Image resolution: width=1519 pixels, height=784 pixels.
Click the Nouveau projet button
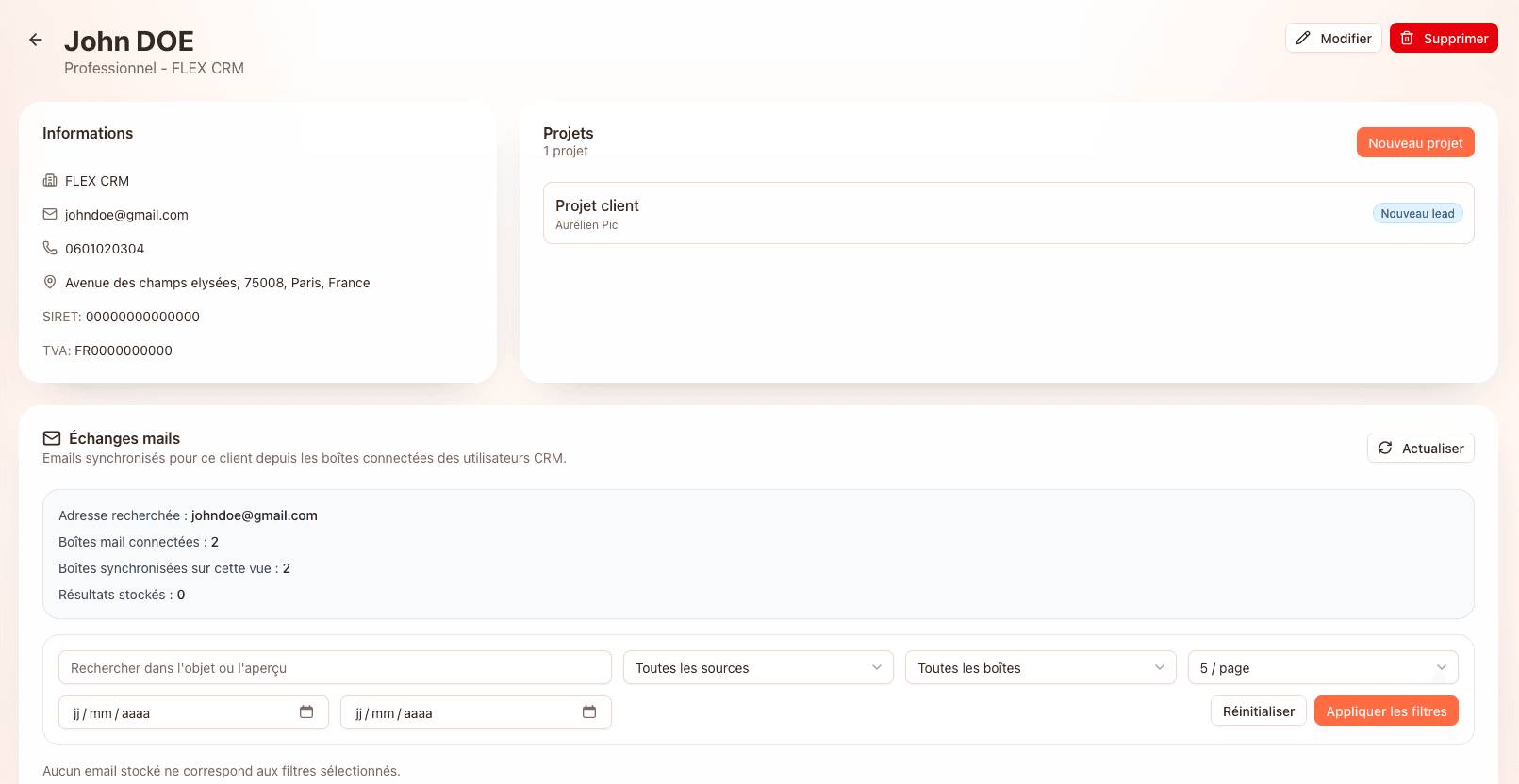(x=1415, y=142)
